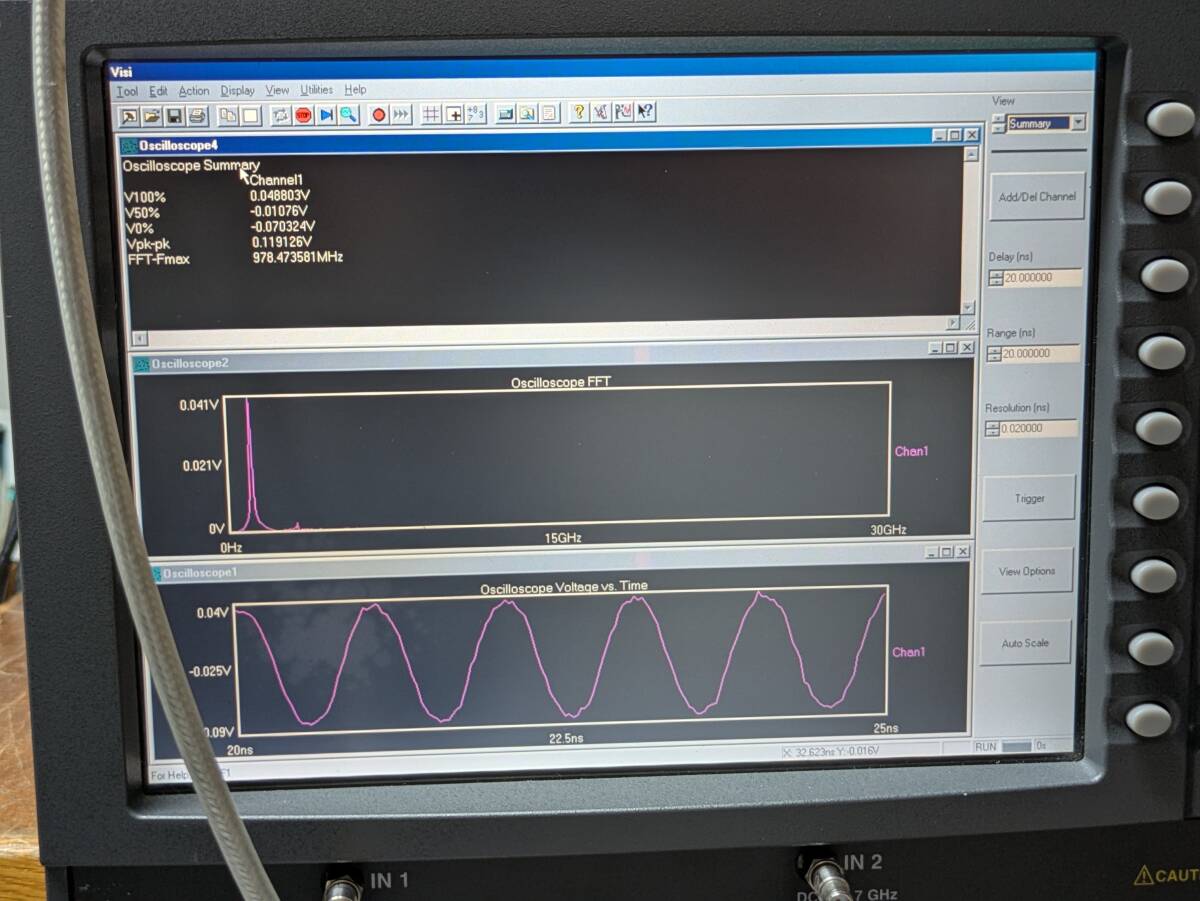This screenshot has width=1200, height=901.
Task: Open the Edit menu
Action: [x=158, y=91]
